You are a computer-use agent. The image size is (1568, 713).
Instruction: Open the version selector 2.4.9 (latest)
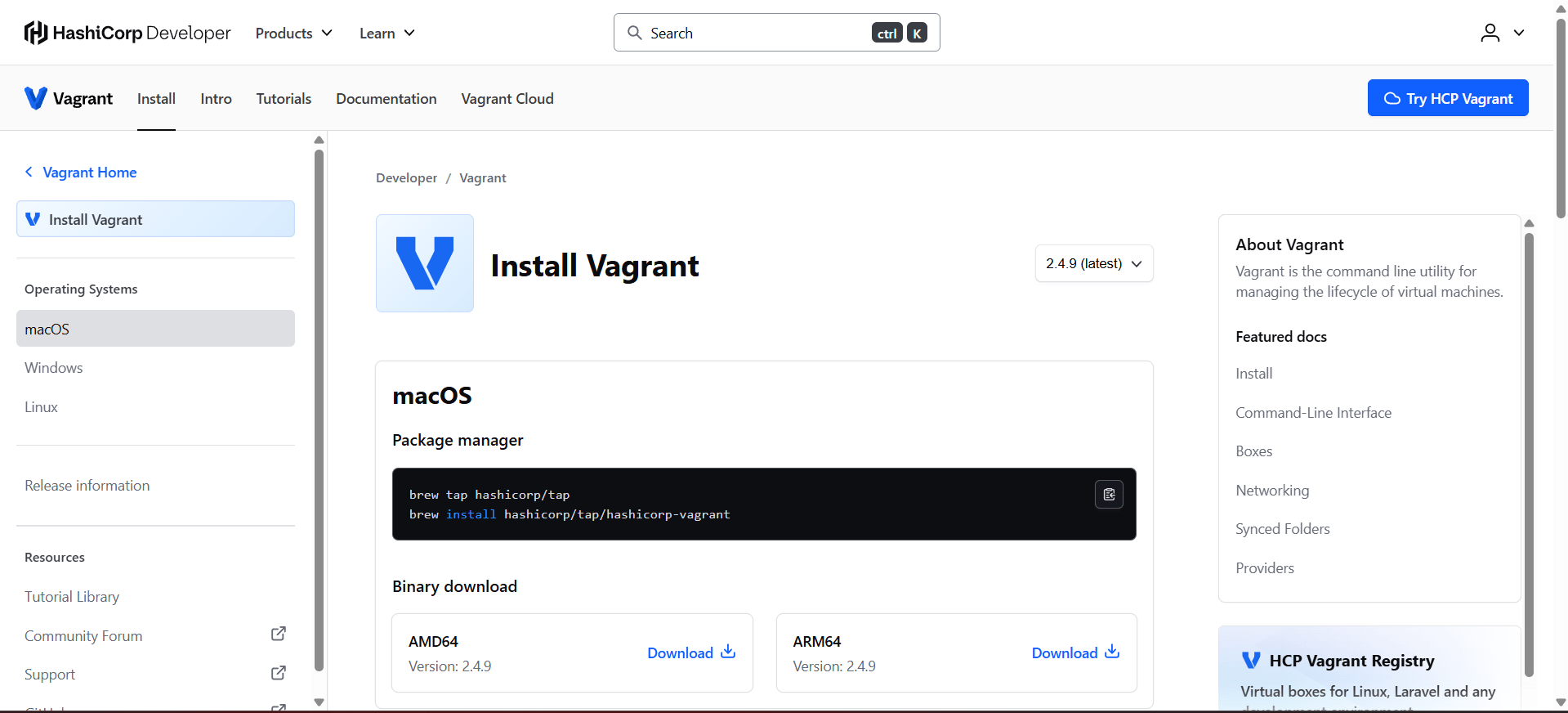point(1094,263)
